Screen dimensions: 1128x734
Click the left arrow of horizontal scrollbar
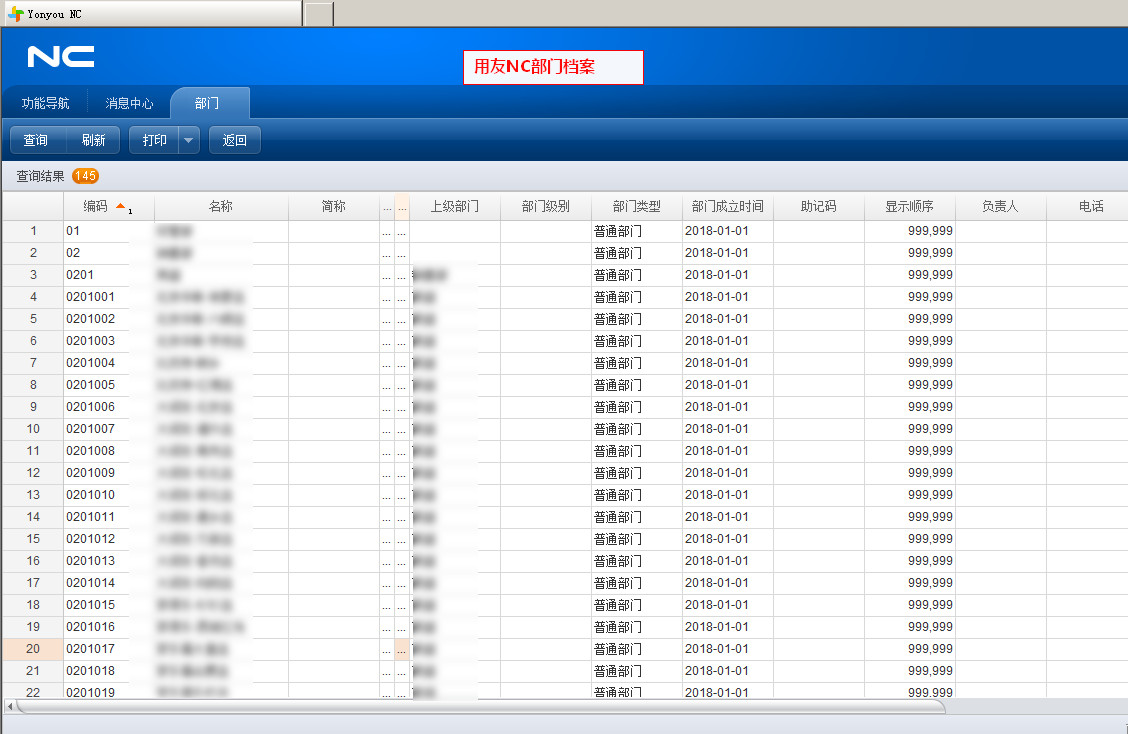pos(10,707)
